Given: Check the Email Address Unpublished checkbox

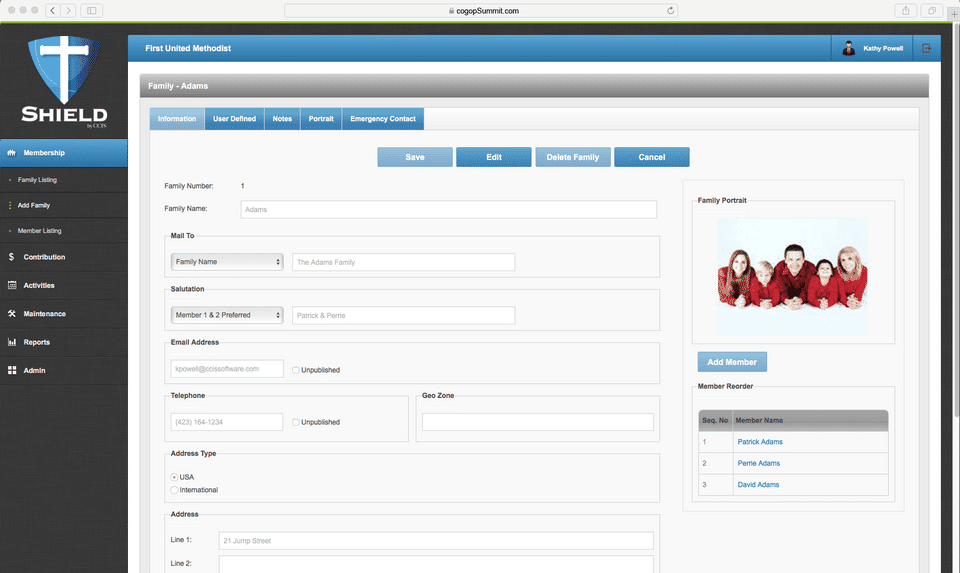Looking at the screenshot, I should (296, 370).
